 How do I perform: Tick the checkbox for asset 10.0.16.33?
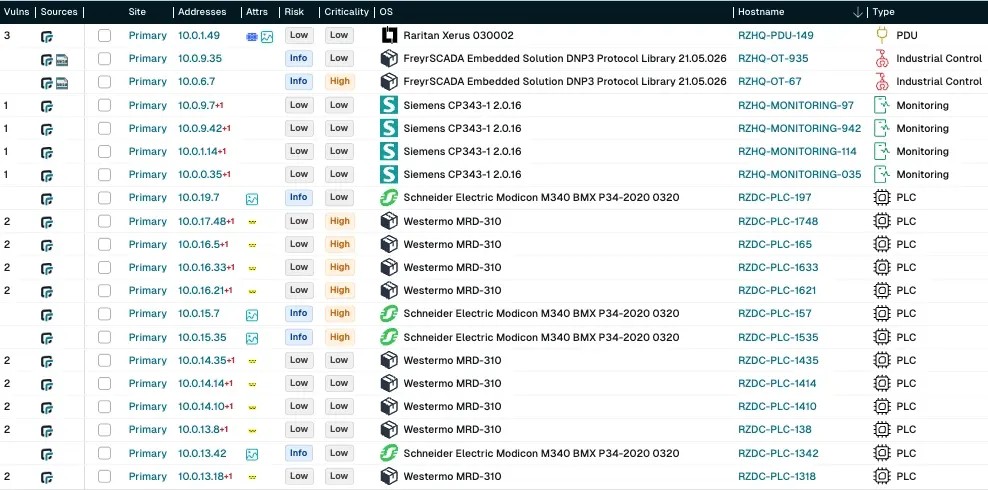105,268
